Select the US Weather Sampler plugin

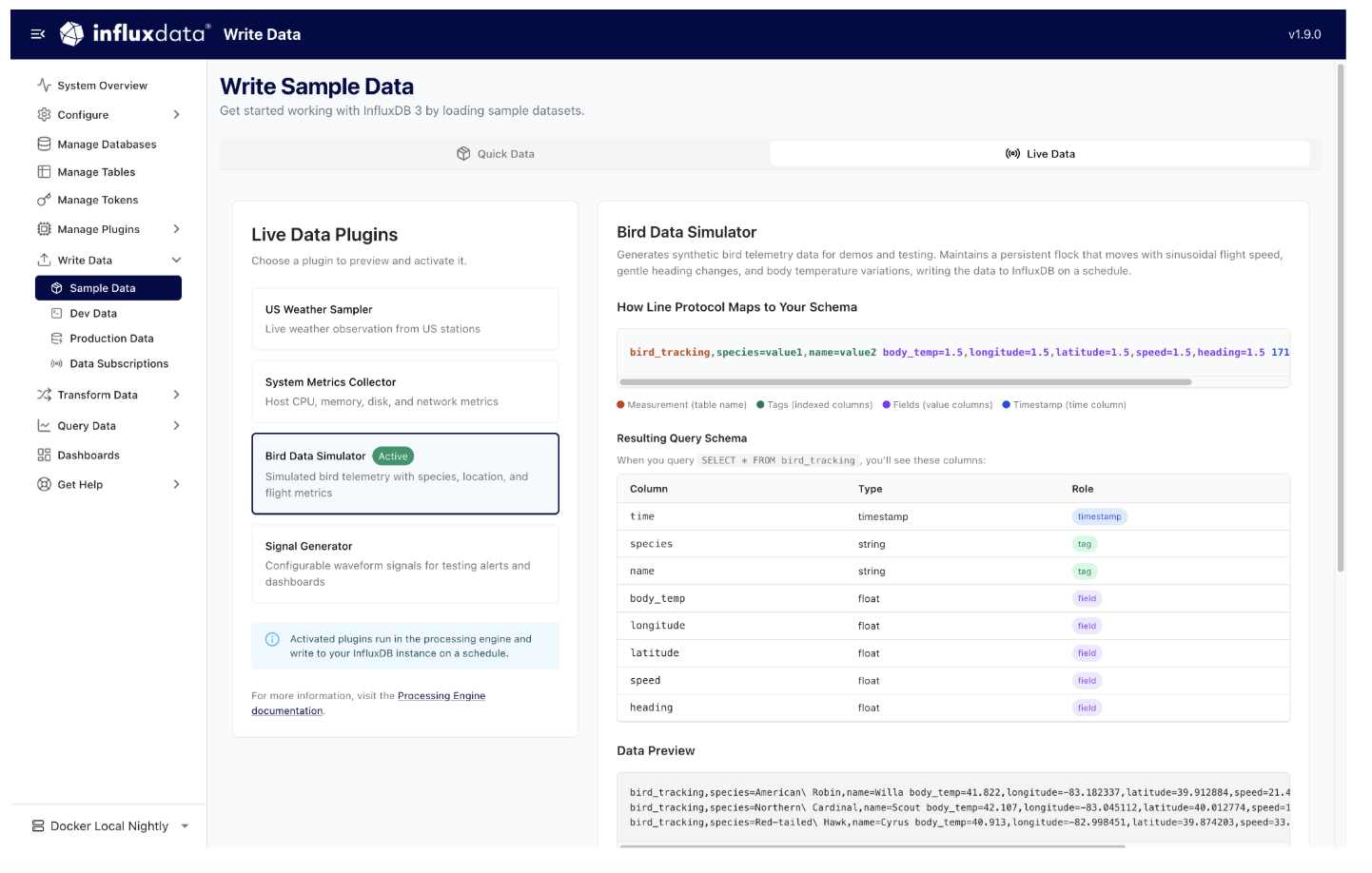405,320
